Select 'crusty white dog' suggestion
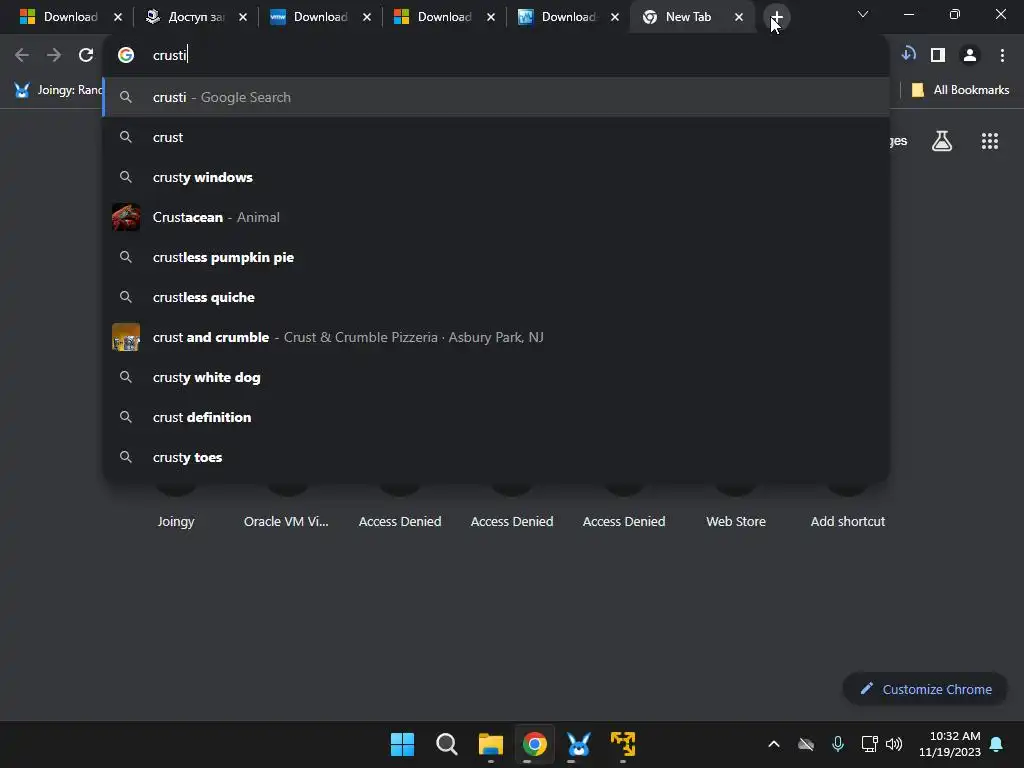Screen dimensions: 1024x768 pos(496,377)
